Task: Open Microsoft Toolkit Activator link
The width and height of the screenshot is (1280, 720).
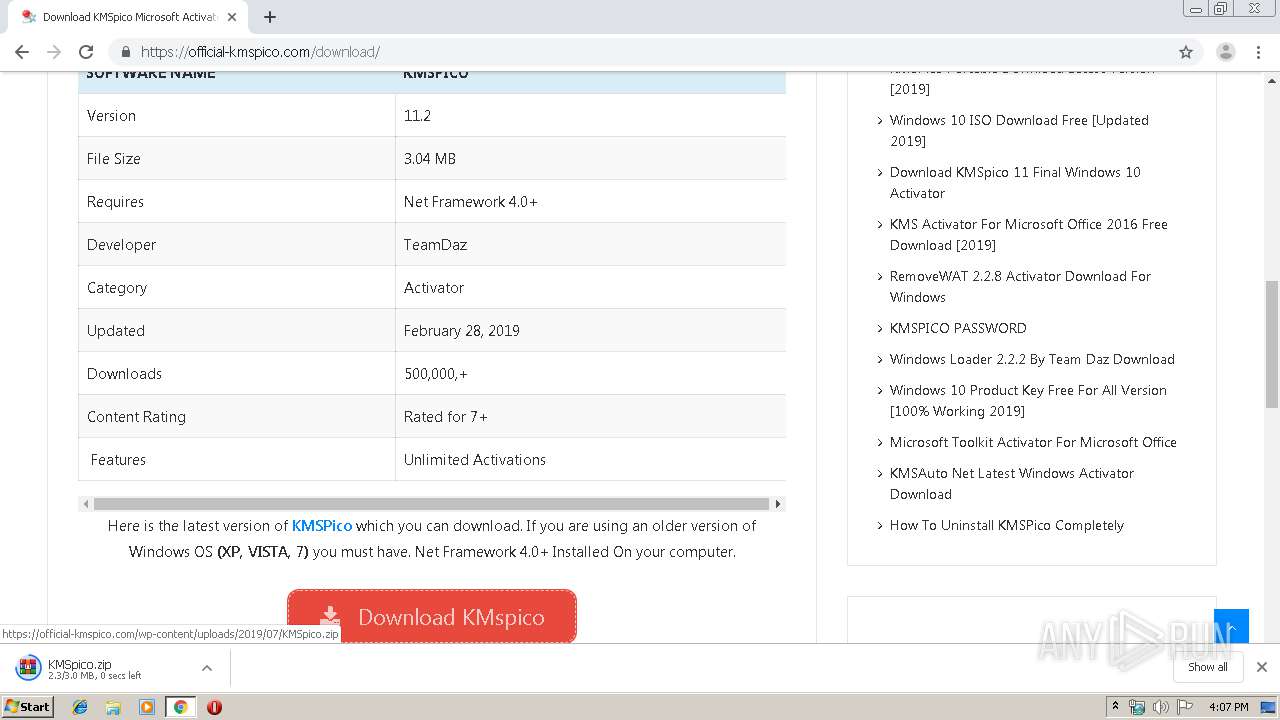Action: pos(1033,442)
